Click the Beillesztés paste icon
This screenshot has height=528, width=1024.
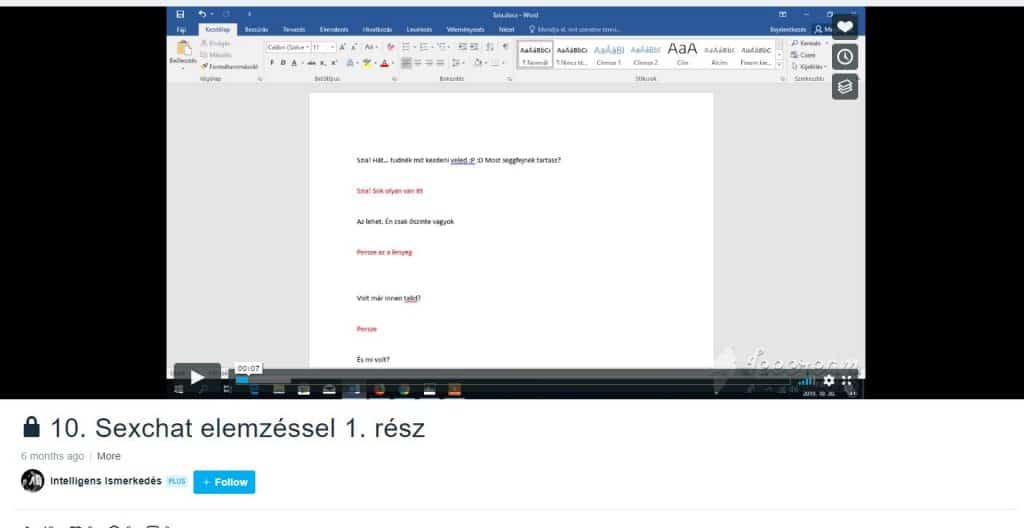pos(183,52)
